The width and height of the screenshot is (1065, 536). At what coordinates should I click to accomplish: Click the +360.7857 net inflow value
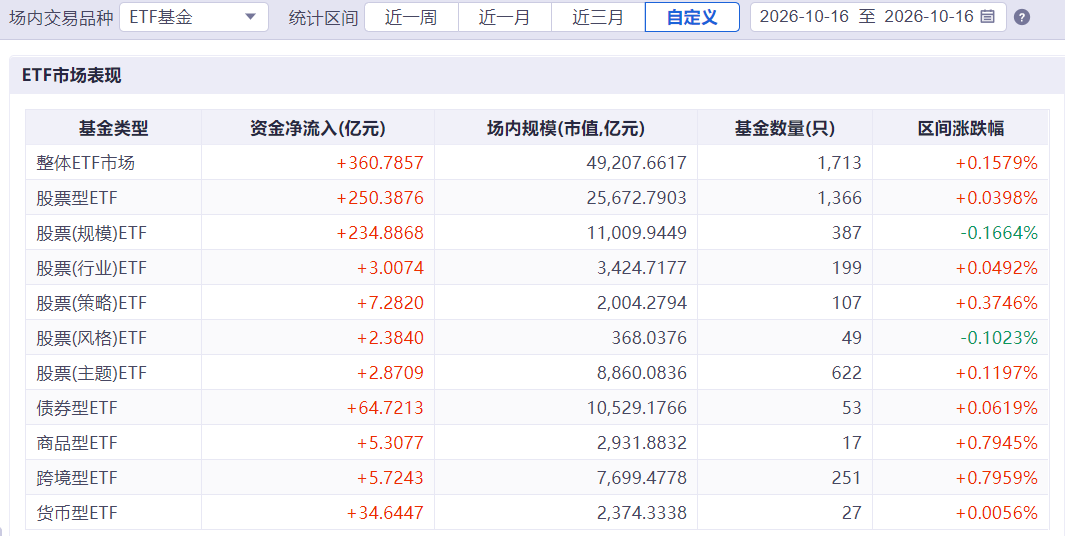pyautogui.click(x=380, y=163)
